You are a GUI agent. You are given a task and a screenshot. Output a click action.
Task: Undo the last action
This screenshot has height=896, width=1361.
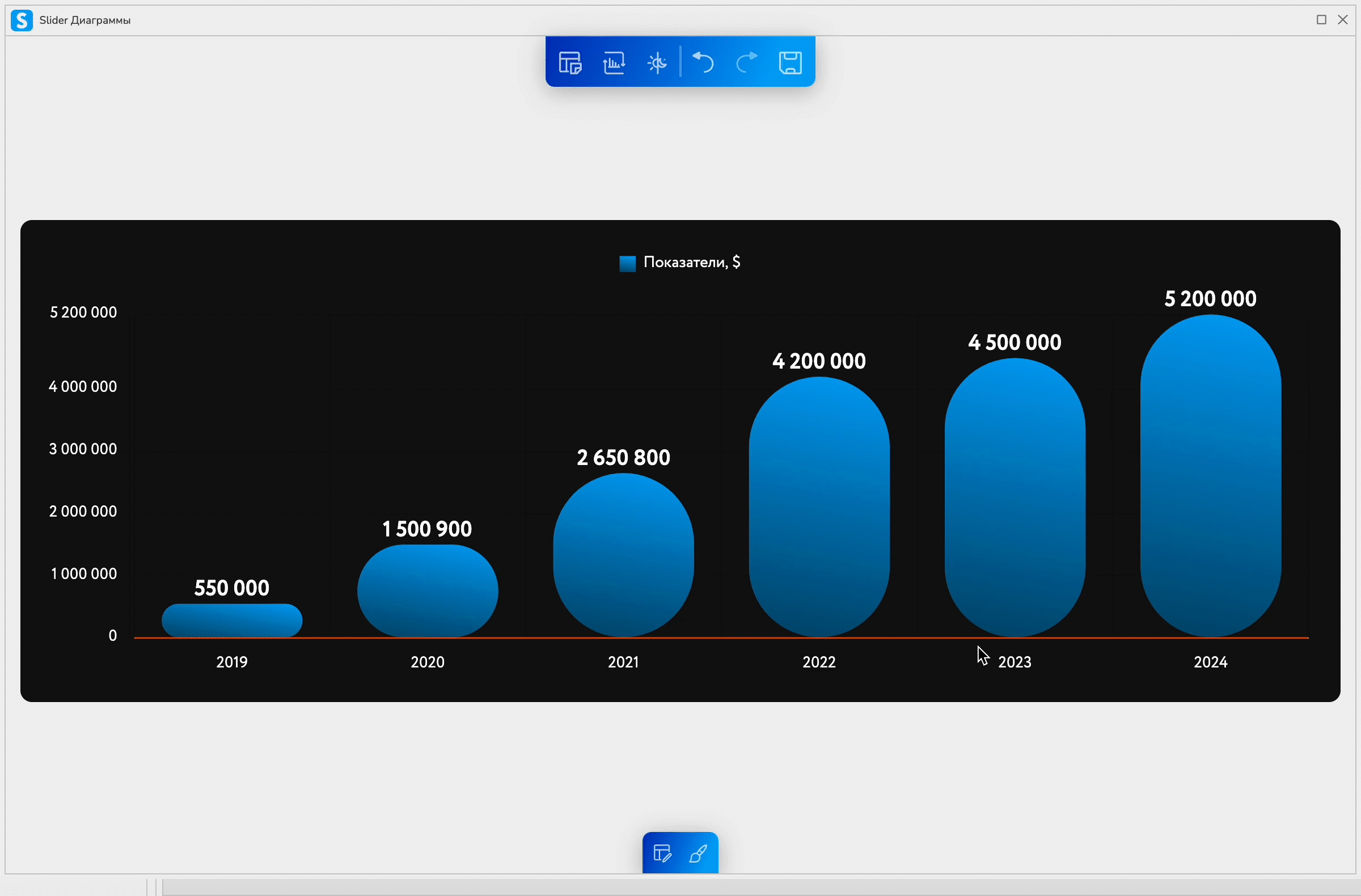coord(703,62)
